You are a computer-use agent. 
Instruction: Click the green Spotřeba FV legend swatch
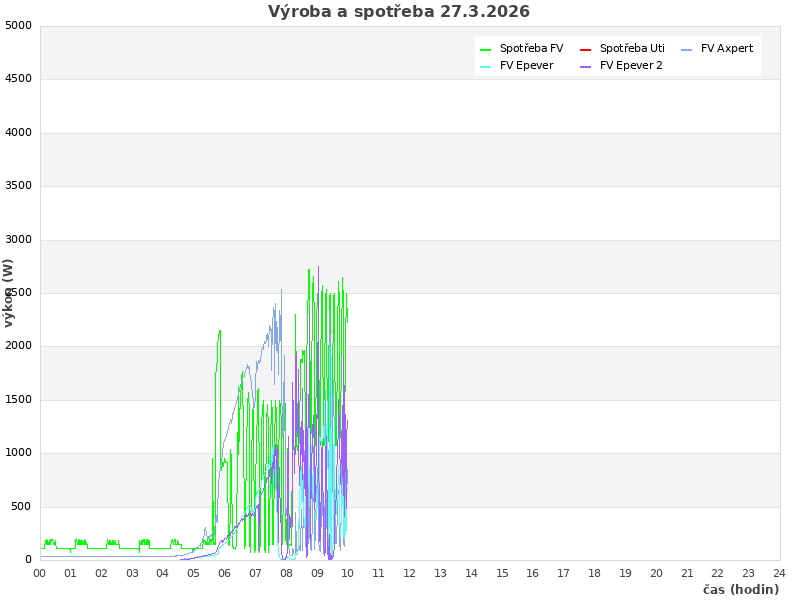486,49
